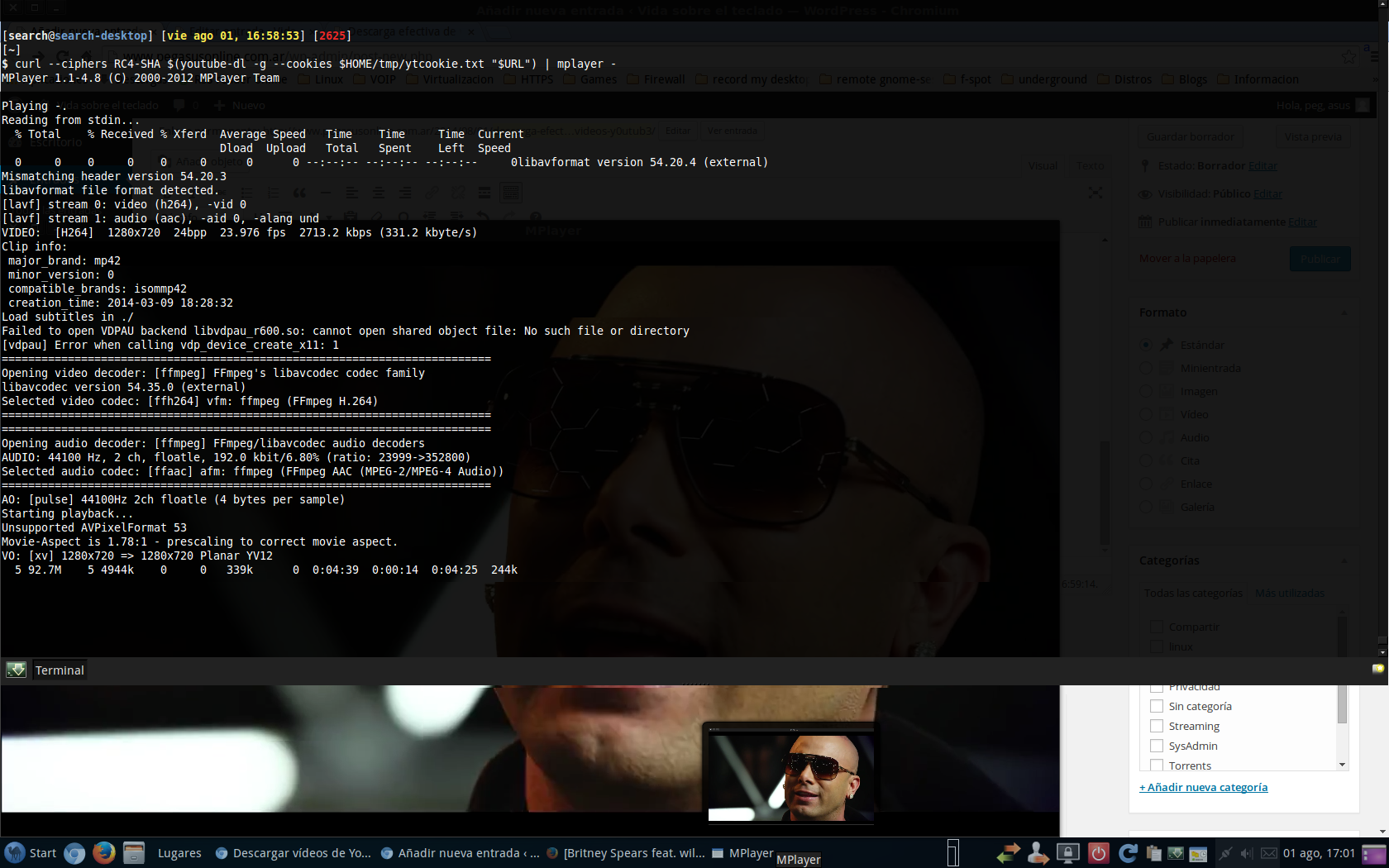
Task: Collapse the Categorías panel triangle
Action: [x=1344, y=560]
